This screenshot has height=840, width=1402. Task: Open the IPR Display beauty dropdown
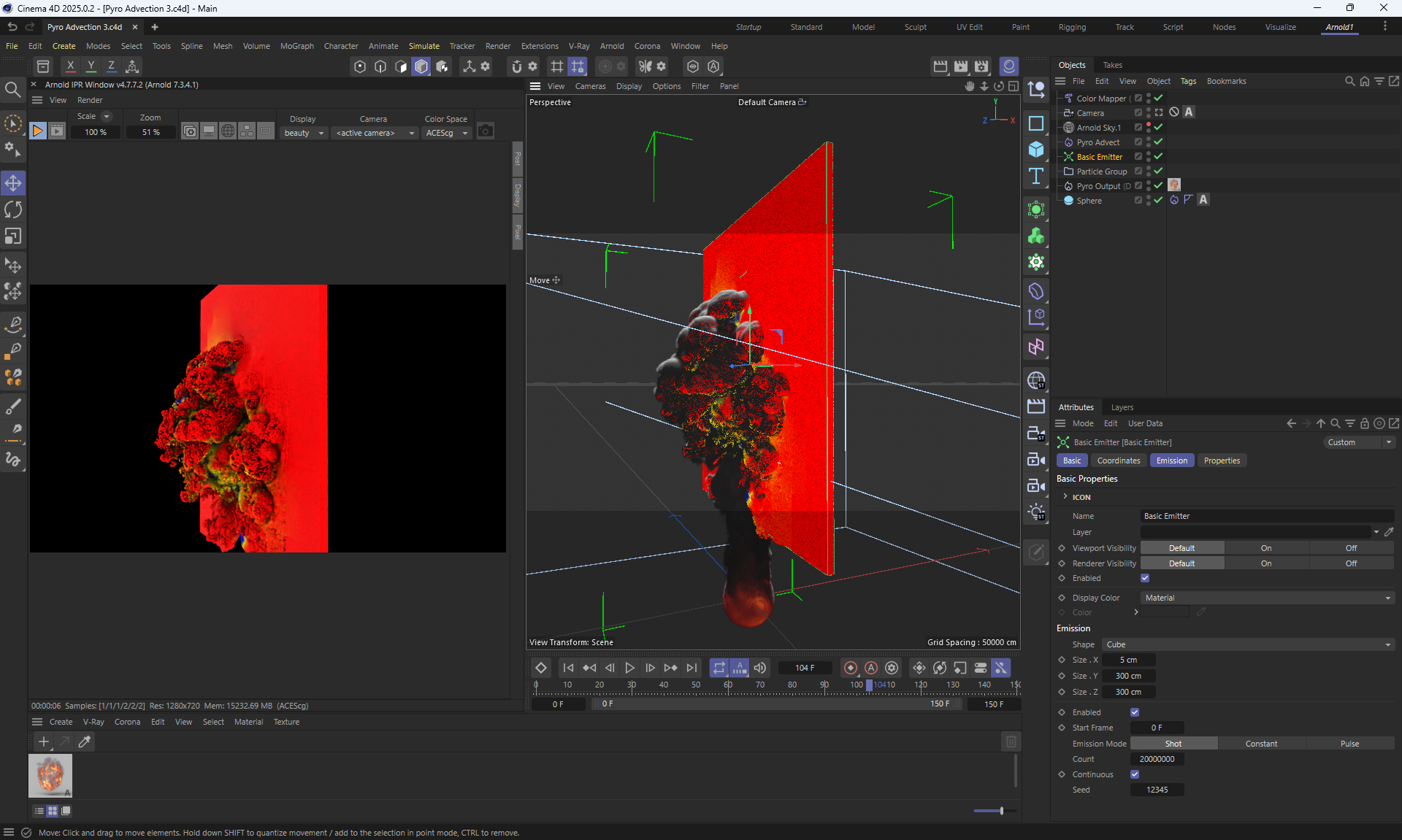click(x=304, y=133)
